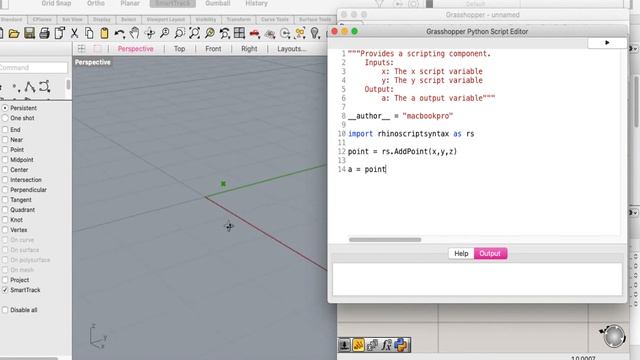Check the Perpendicular snap
Screen dimensions: 640x360
coord(5,190)
